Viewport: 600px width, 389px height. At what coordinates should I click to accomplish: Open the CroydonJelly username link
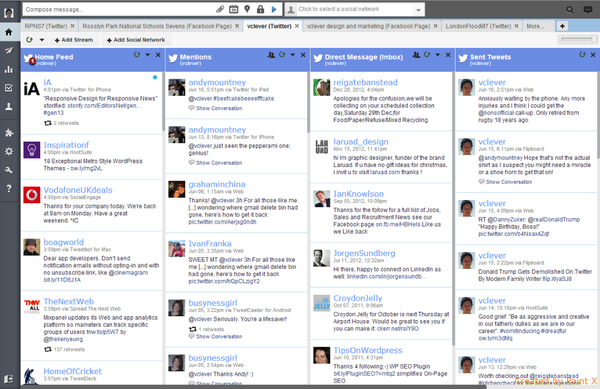point(358,298)
